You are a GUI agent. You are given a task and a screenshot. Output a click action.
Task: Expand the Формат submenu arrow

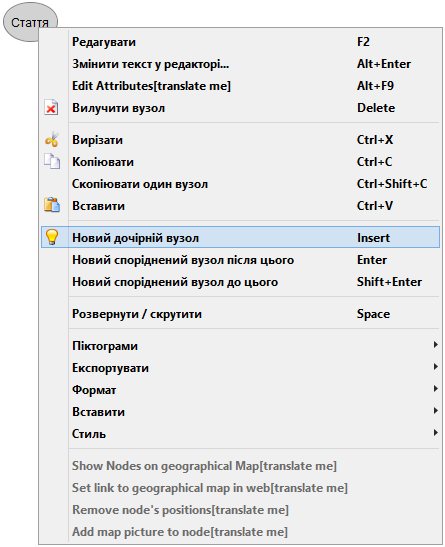pos(435,389)
